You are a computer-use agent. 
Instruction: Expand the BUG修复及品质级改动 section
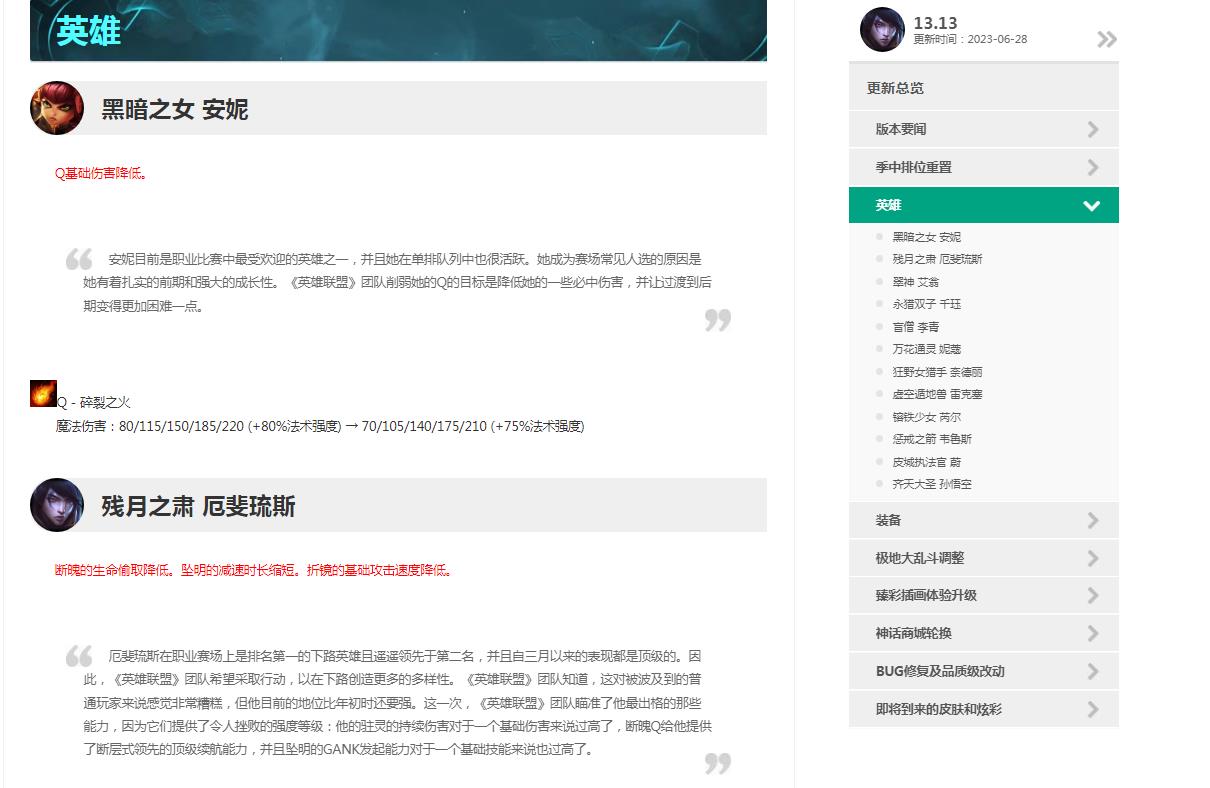(984, 671)
